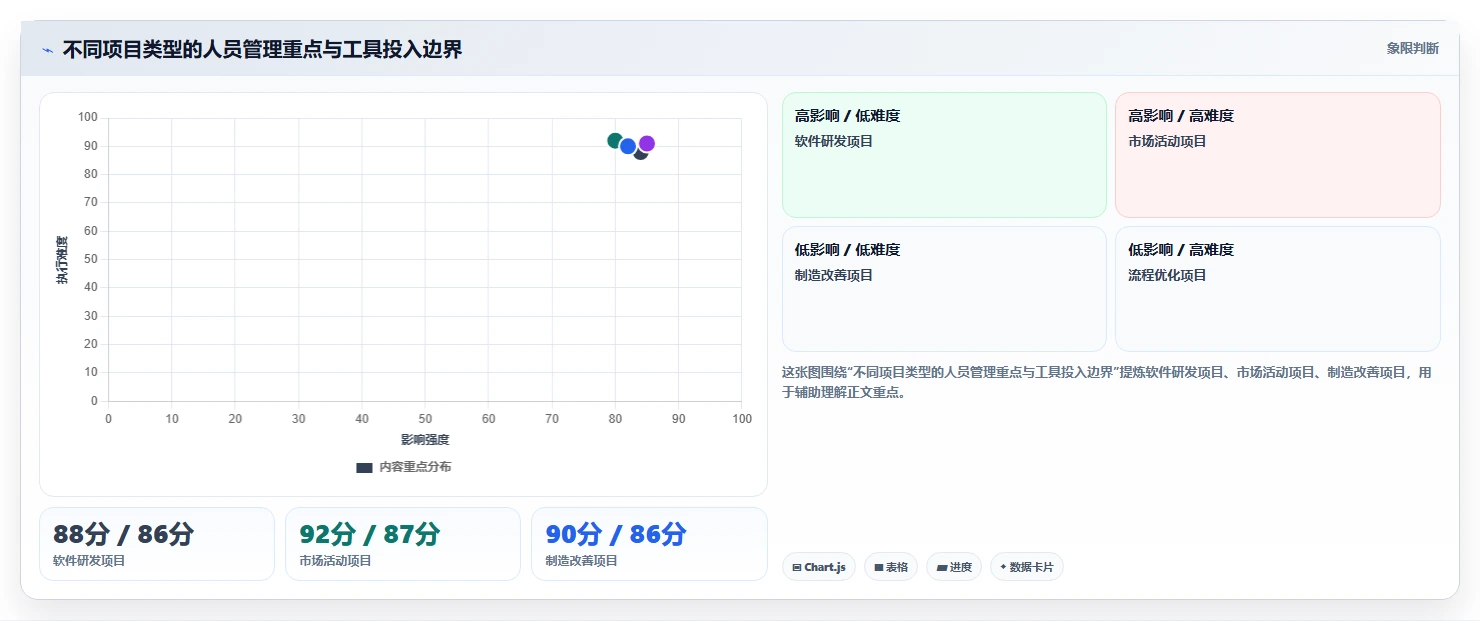Viewport: 1480px width, 621px height.
Task: Select the title 不同项目类型的人员管理重点与工具投入边界
Action: tap(262, 50)
